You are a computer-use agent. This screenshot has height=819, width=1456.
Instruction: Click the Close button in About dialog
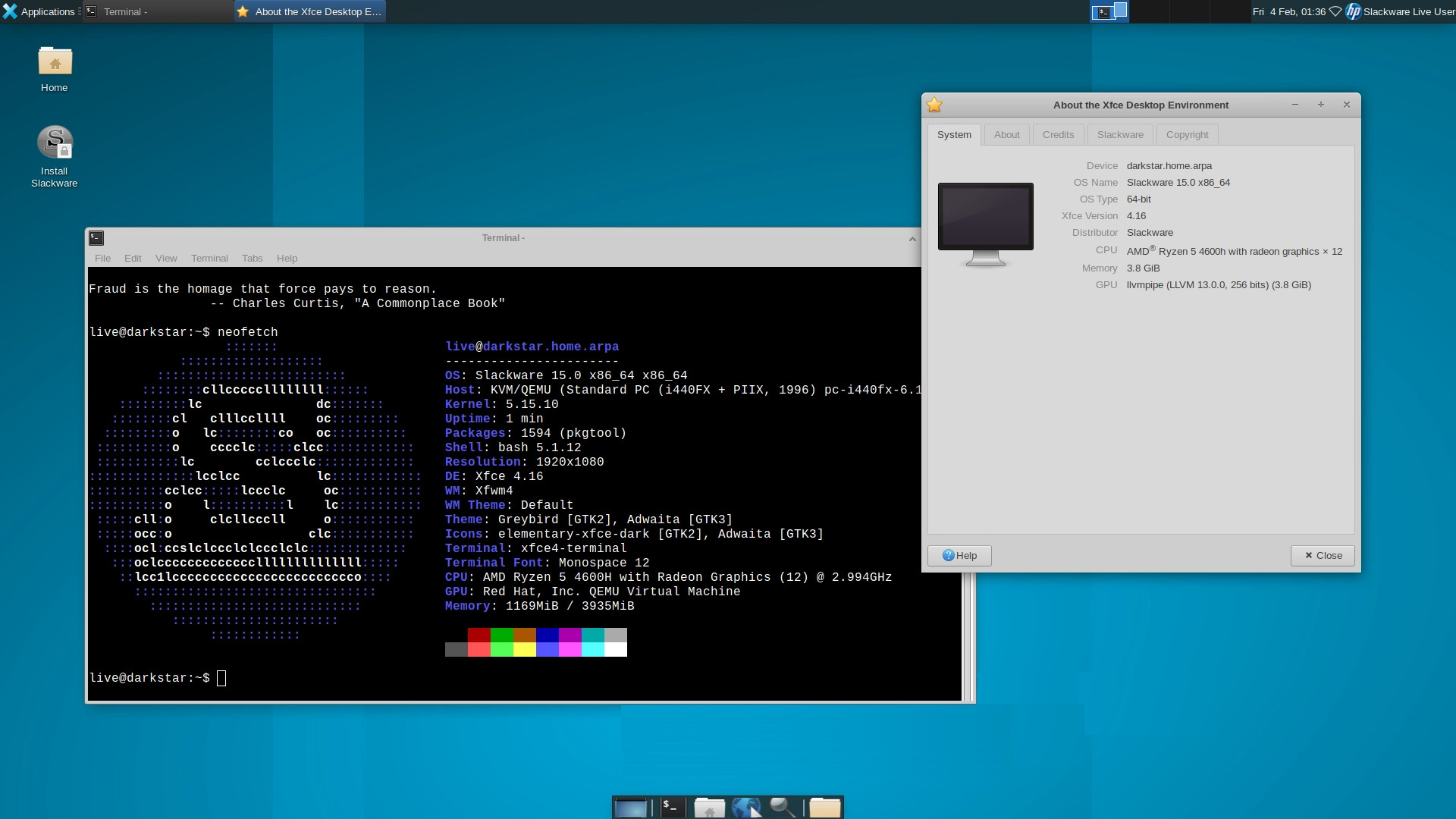(1323, 556)
